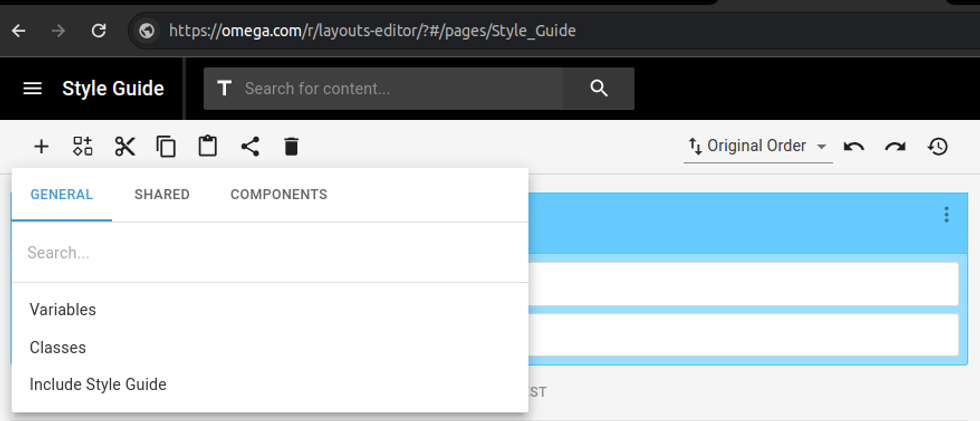This screenshot has width=980, height=421.
Task: Switch to the Components tab
Action: (x=278, y=195)
